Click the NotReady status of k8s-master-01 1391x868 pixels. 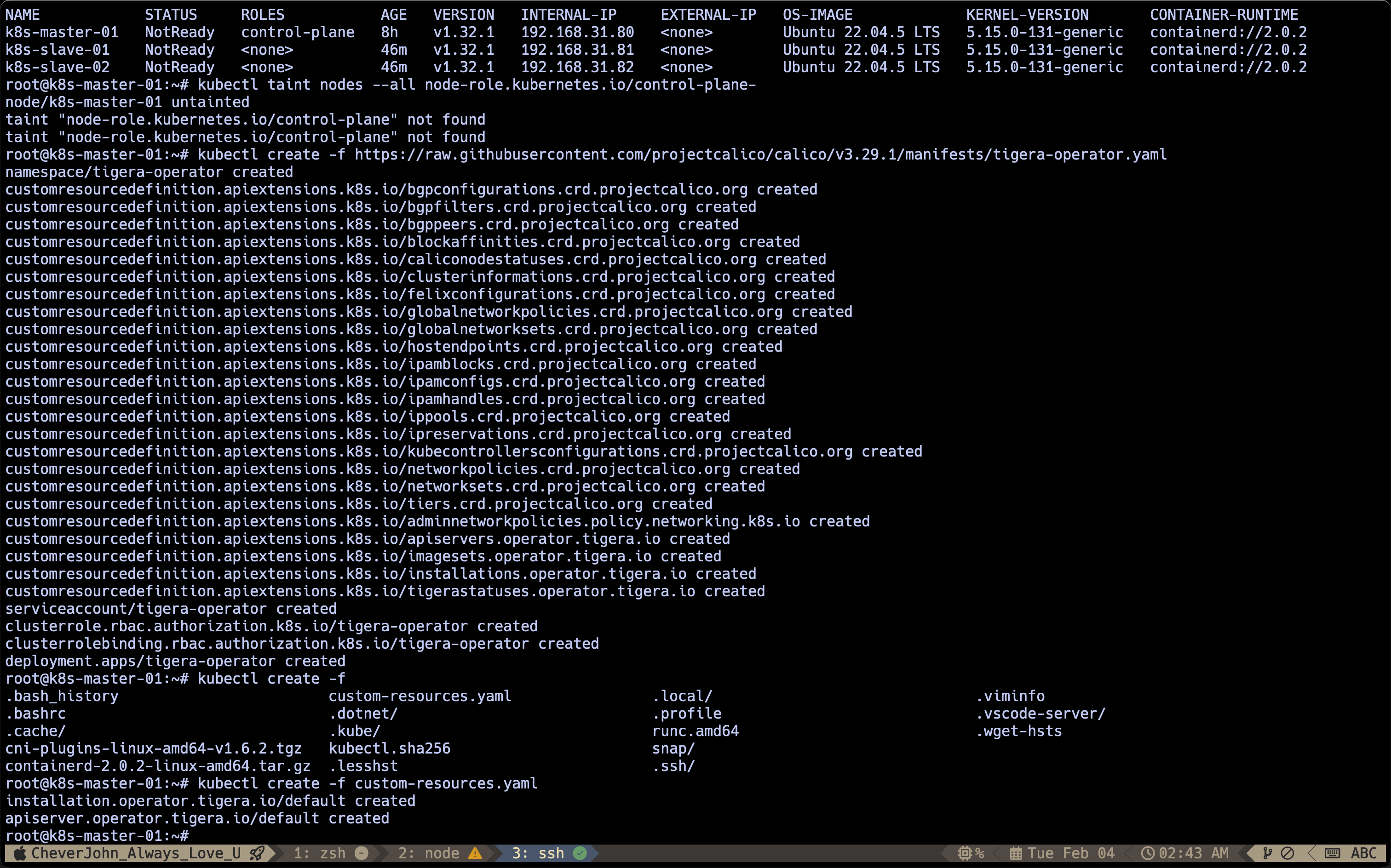point(180,32)
